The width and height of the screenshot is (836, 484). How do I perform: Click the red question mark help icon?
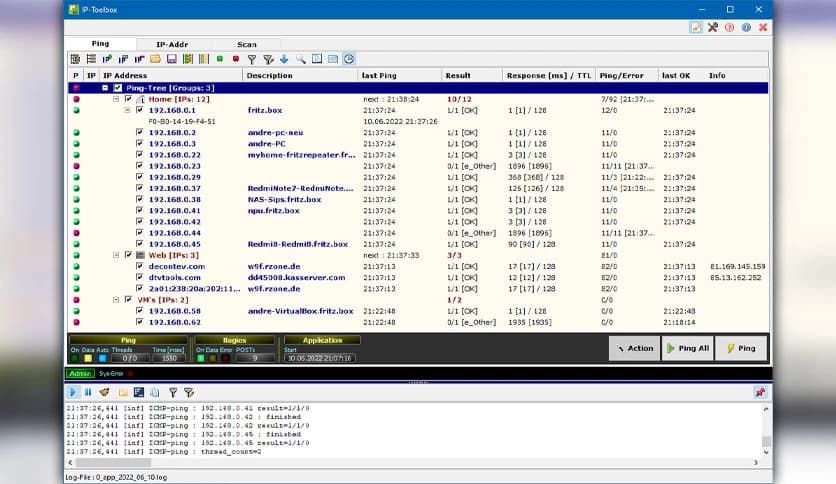[729, 27]
